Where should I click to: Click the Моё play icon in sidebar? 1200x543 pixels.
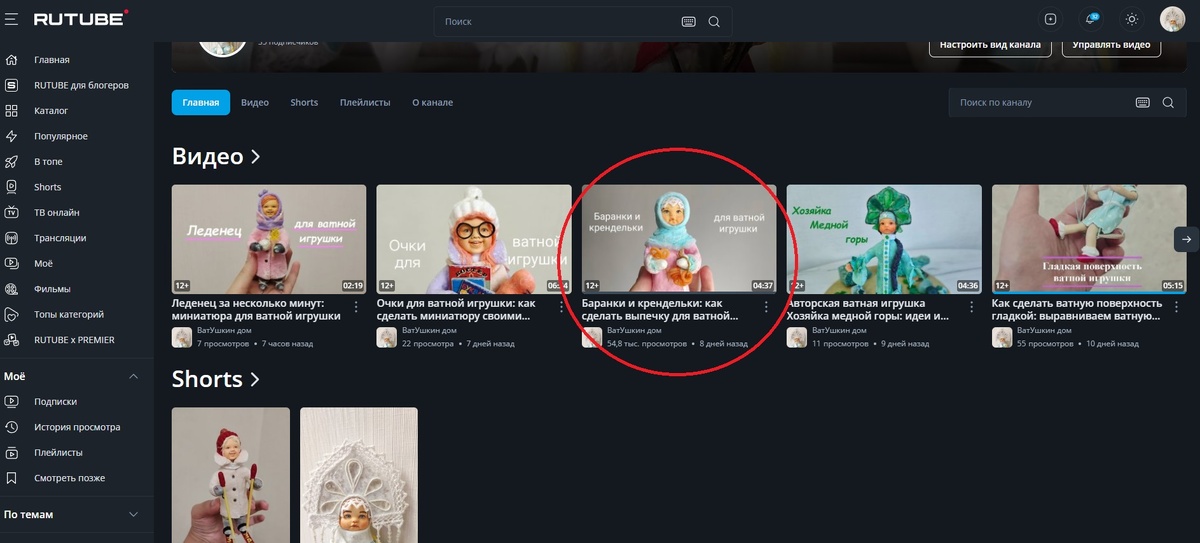pyautogui.click(x=12, y=263)
